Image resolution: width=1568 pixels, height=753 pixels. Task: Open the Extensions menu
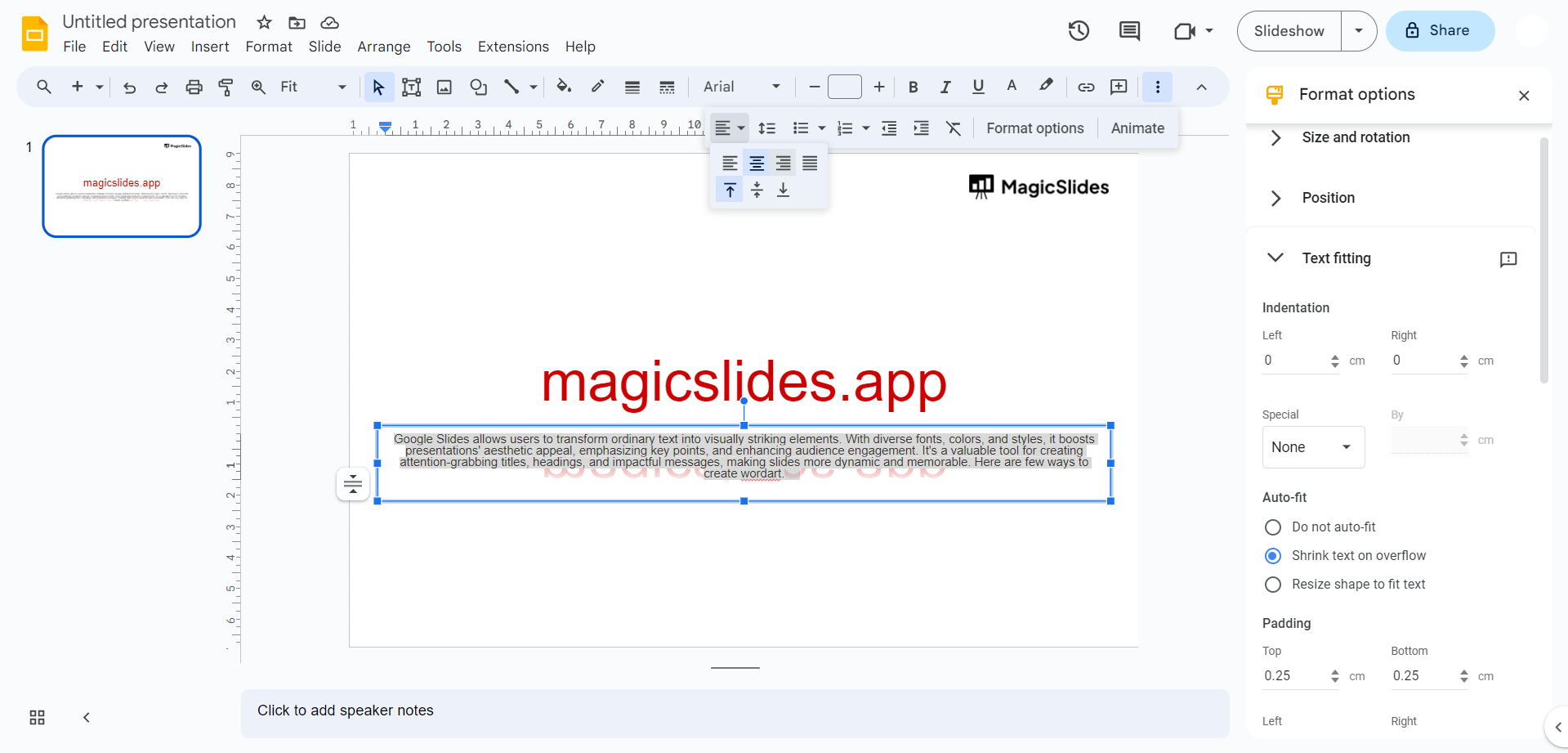(513, 47)
